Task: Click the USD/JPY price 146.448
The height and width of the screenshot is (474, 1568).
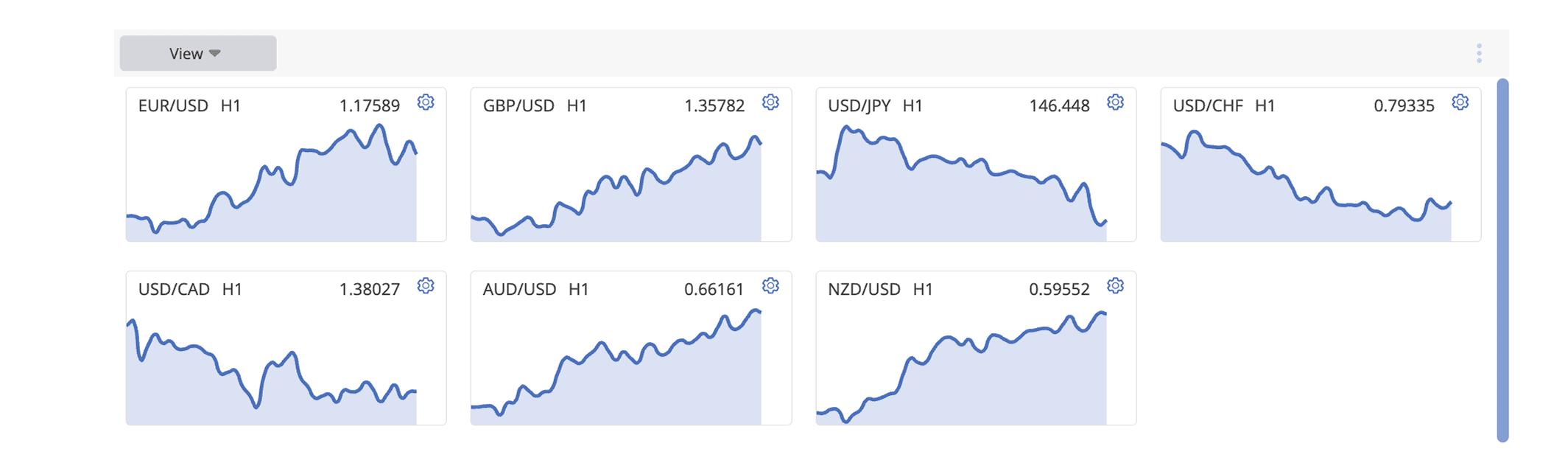Action: [1059, 105]
